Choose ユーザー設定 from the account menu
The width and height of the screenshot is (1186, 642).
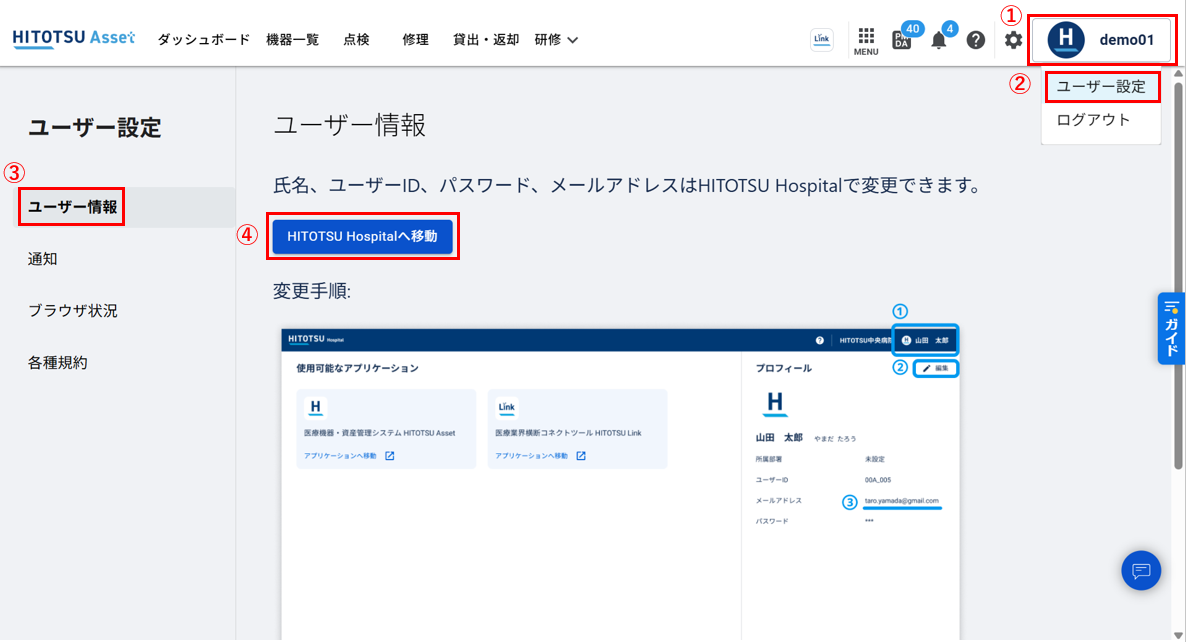[x=1102, y=87]
